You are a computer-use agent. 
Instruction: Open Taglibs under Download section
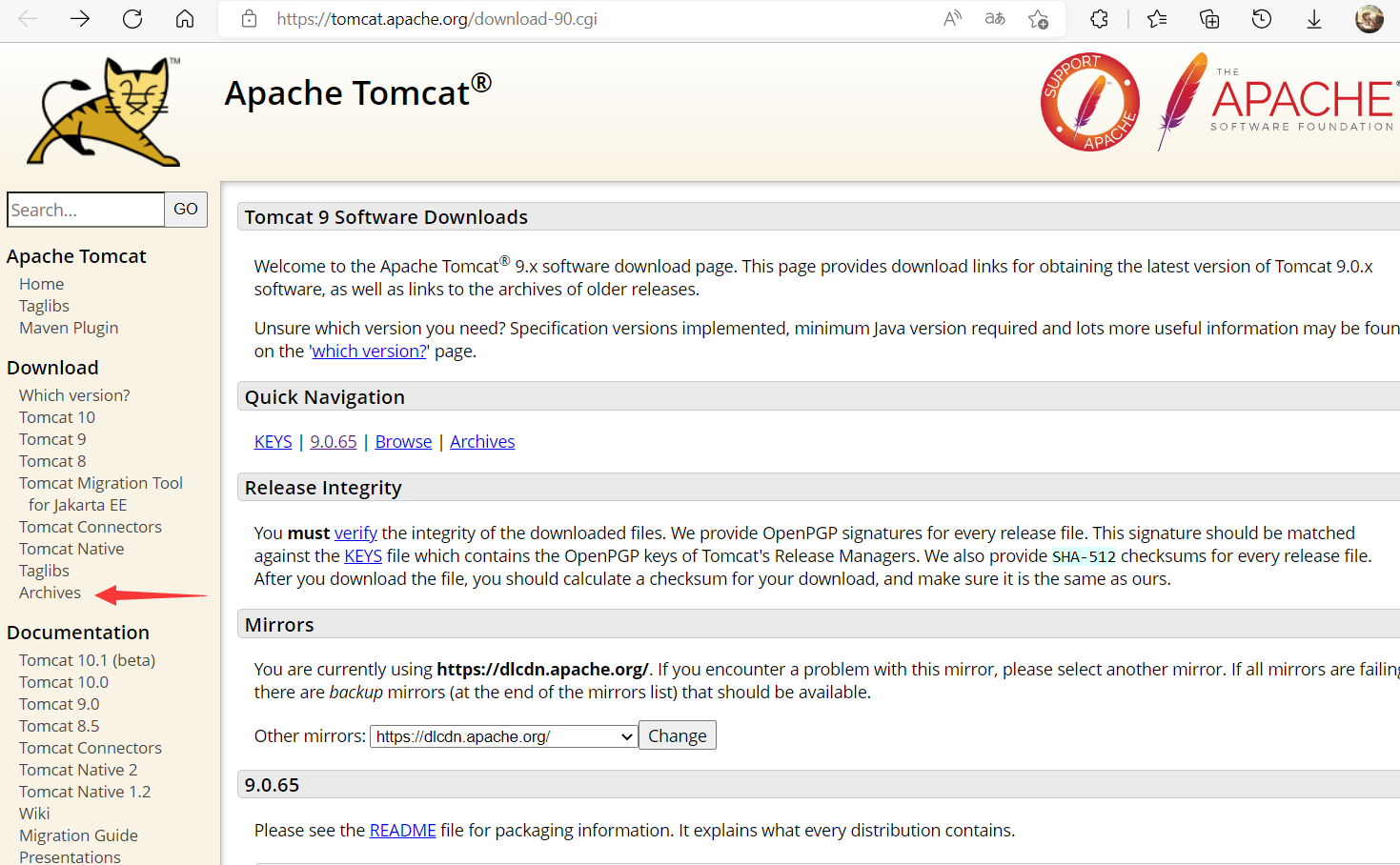[44, 571]
